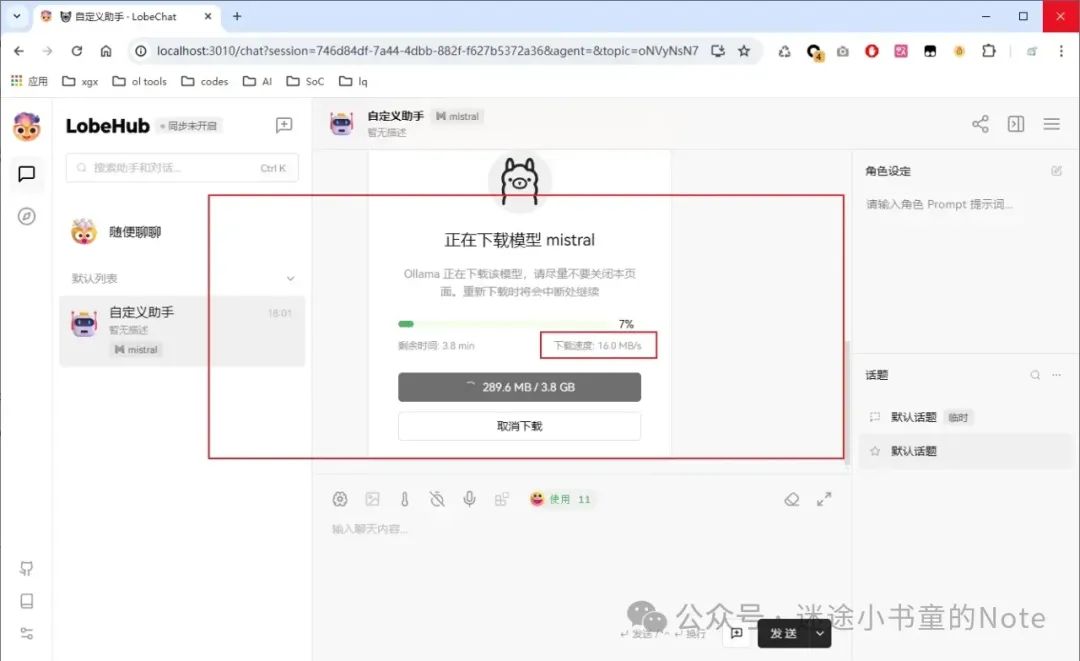This screenshot has width=1080, height=661.
Task: Click the 角色设定 panel heading
Action: tap(888, 171)
